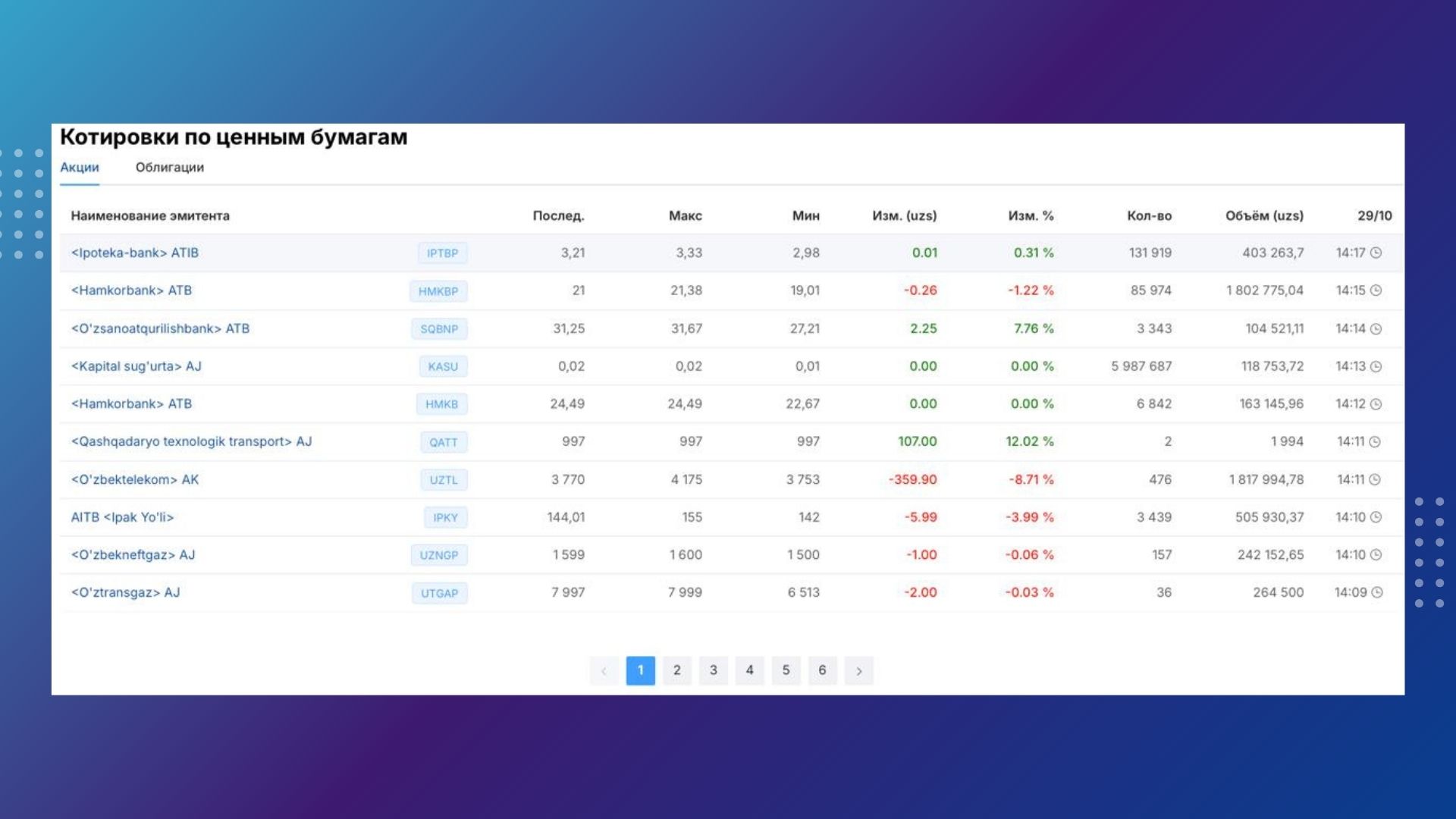Image resolution: width=1456 pixels, height=819 pixels.
Task: Click the clock icon next to 14:14
Action: point(1376,328)
